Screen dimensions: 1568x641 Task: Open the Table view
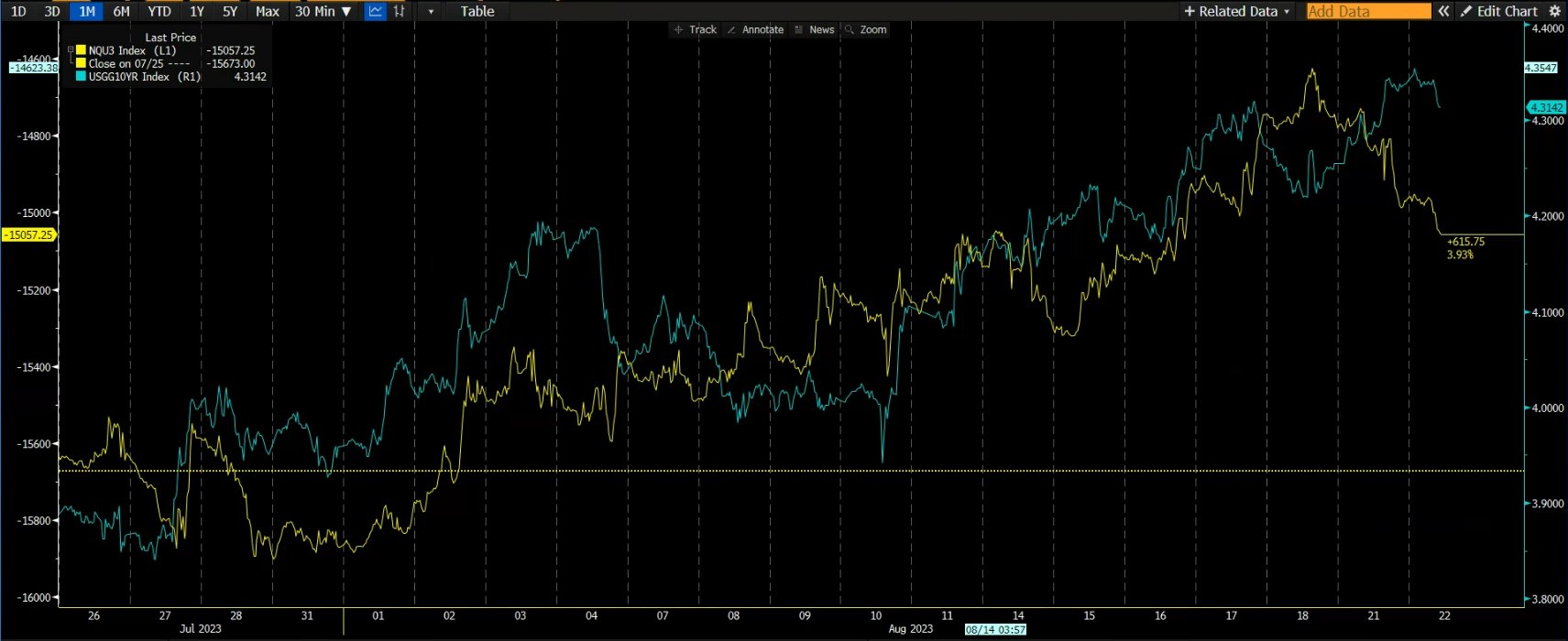pos(477,11)
